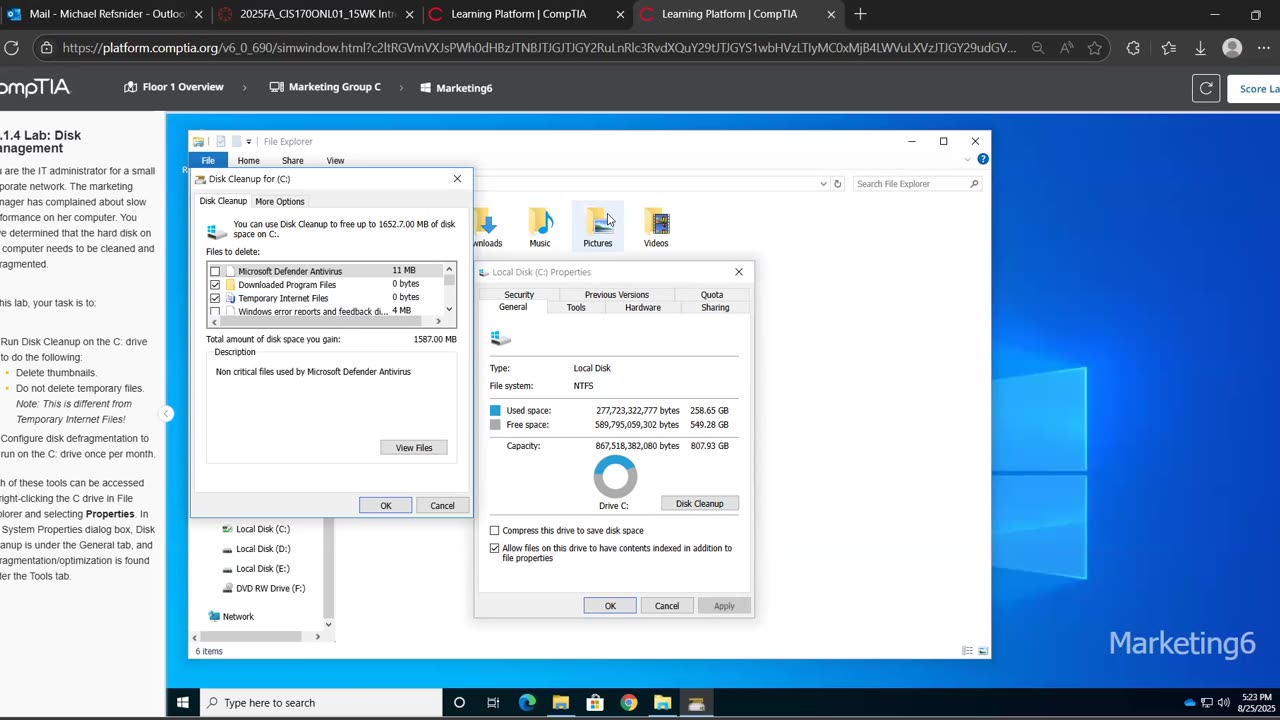The height and width of the screenshot is (720, 1280).
Task: Click right arrow of Files to delete scrollbar
Action: click(438, 321)
